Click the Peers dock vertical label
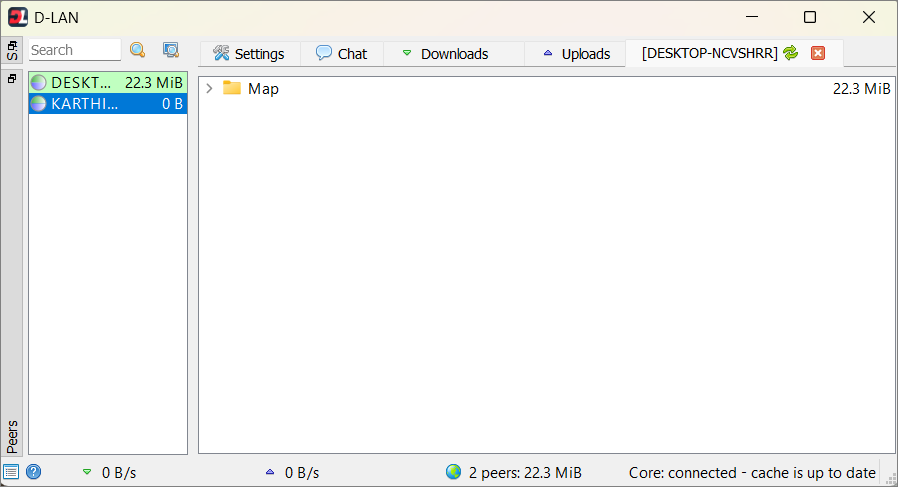 click(x=12, y=437)
